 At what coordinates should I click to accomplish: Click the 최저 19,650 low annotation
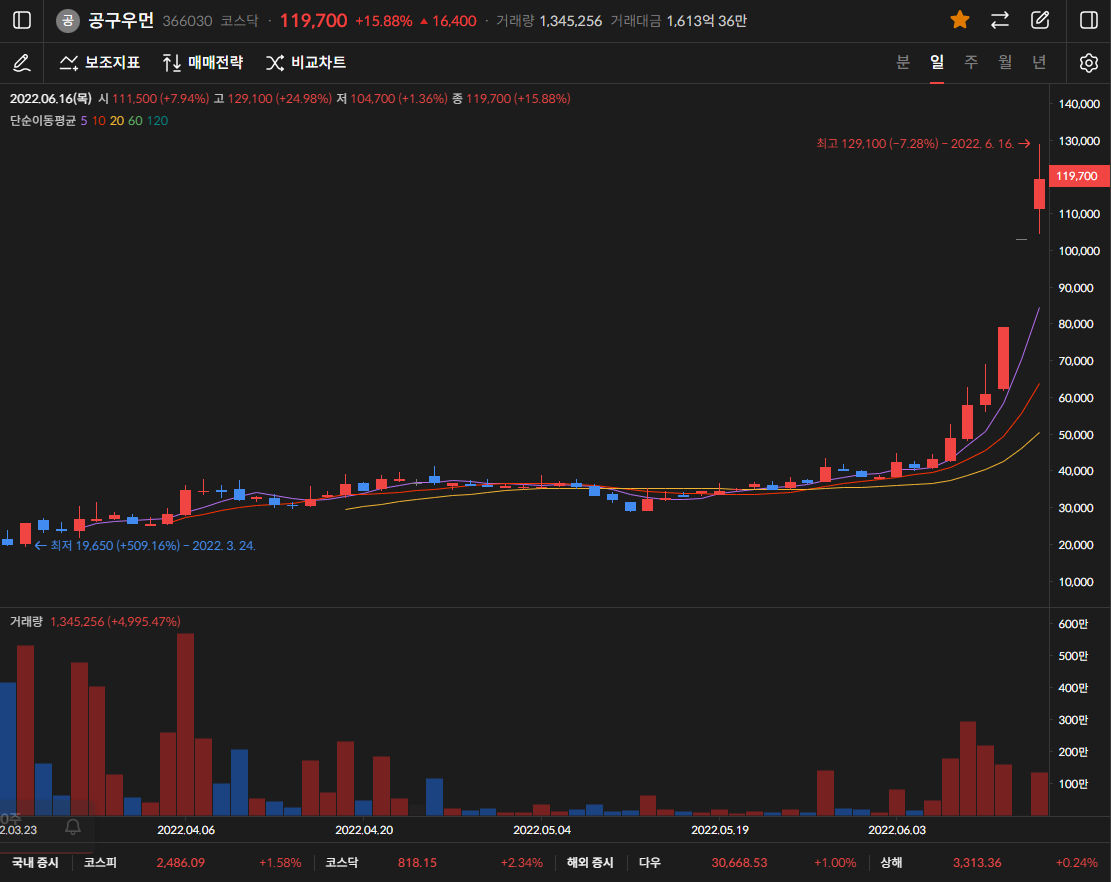(x=145, y=545)
